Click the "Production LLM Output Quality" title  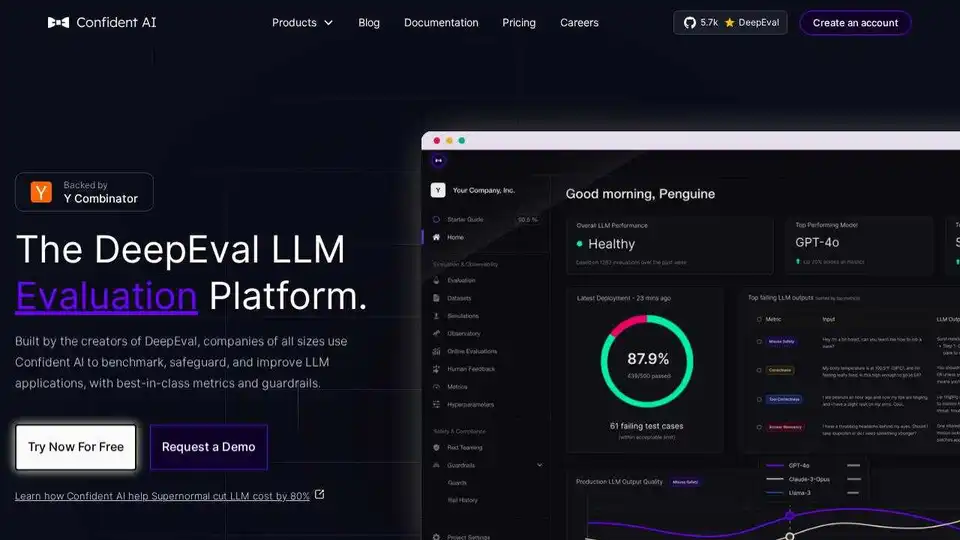(x=619, y=482)
